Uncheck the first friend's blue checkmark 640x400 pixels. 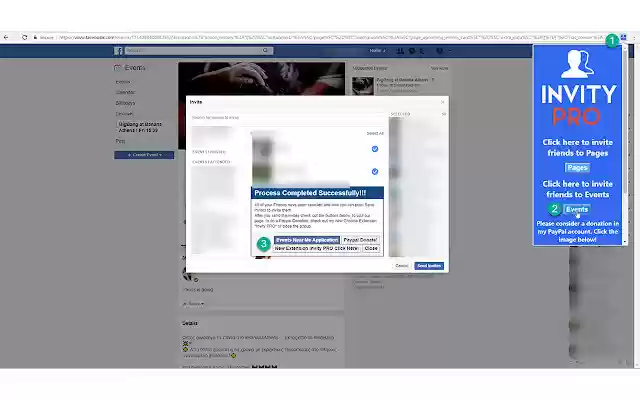(375, 149)
